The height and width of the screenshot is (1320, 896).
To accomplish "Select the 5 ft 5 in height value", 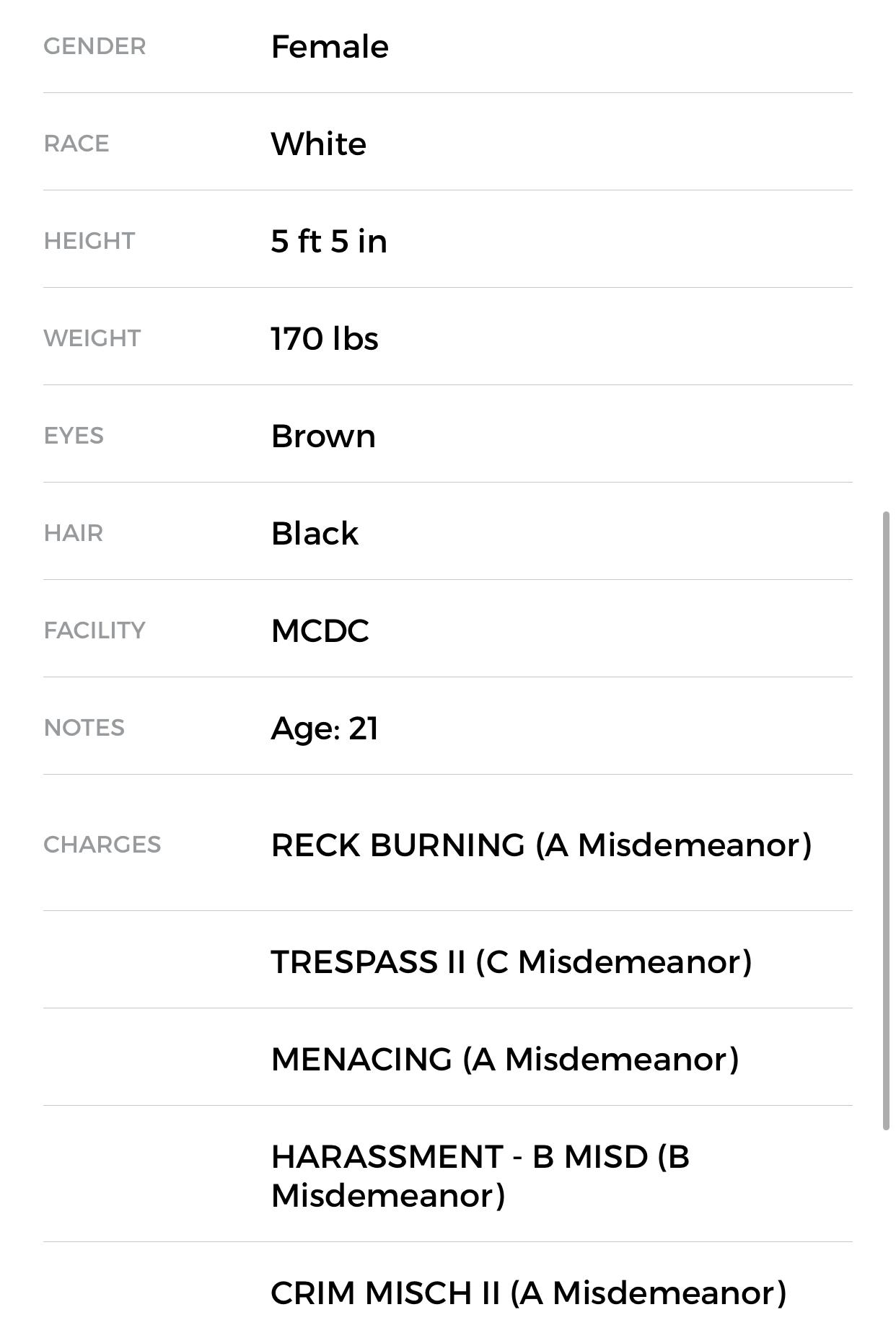I will click(329, 242).
